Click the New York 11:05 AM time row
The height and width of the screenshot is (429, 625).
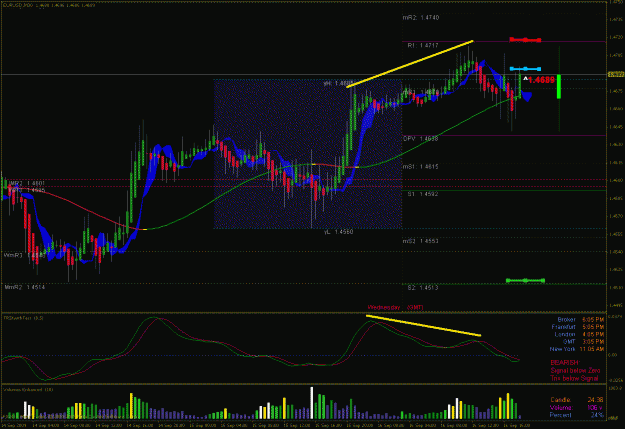577,349
